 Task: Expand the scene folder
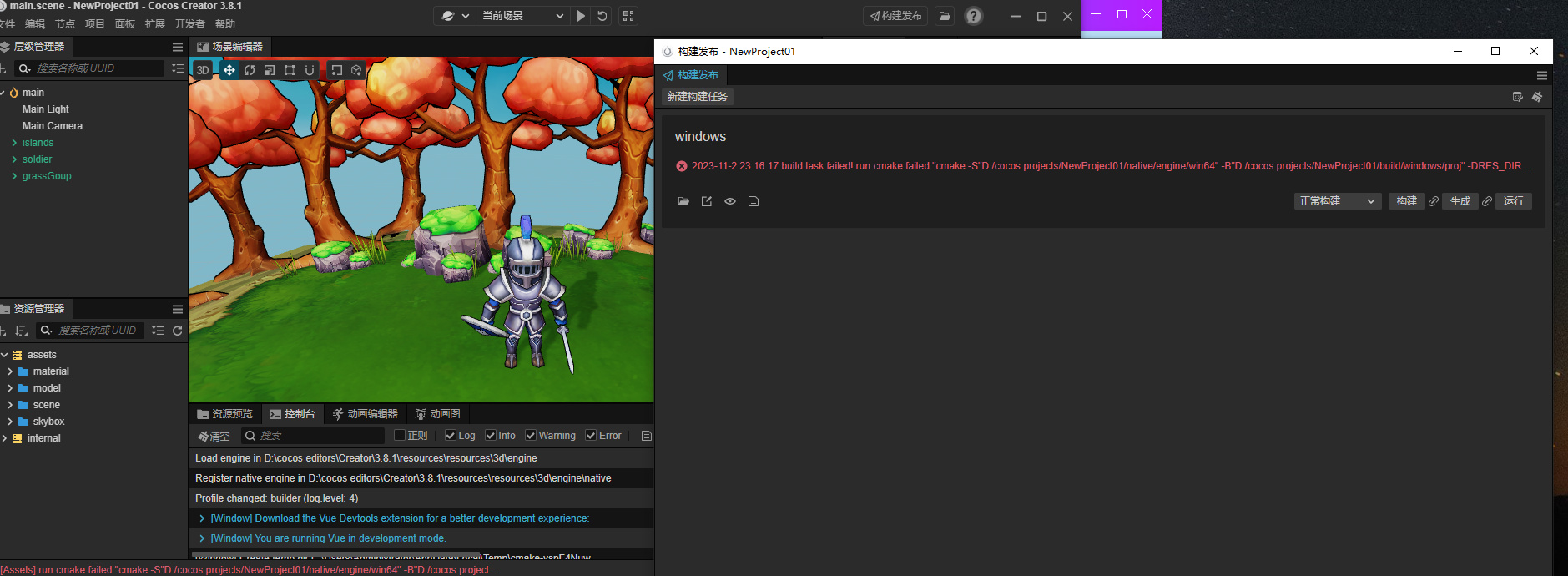[10, 405]
